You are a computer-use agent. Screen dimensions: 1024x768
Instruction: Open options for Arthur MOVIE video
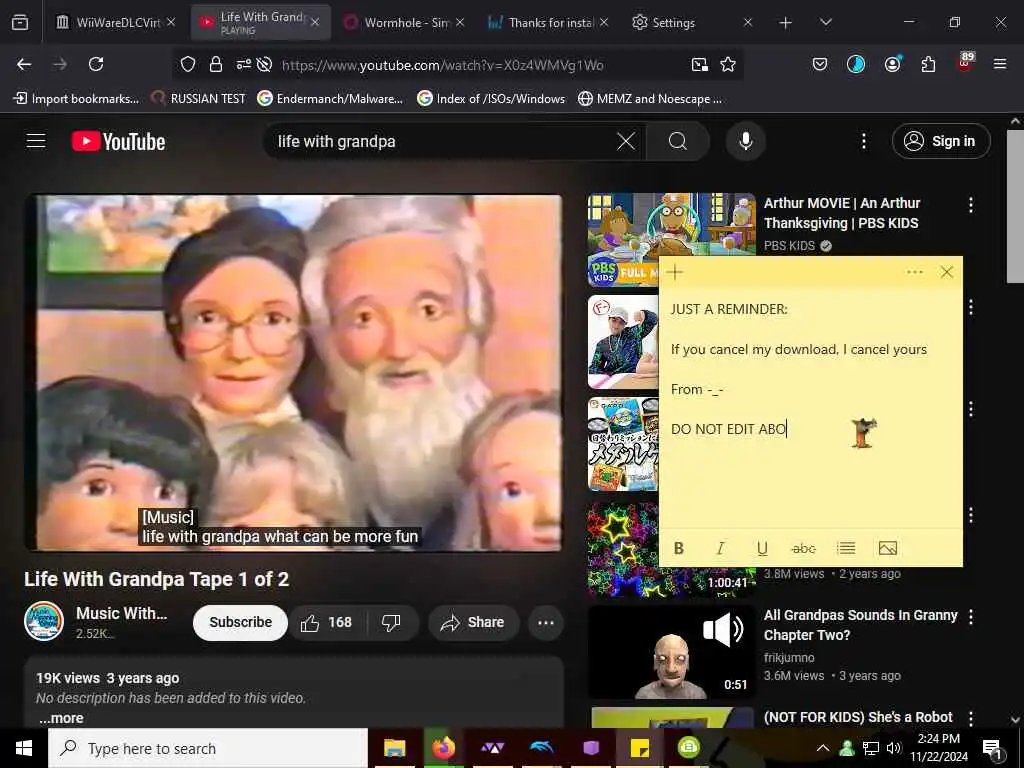click(x=970, y=205)
